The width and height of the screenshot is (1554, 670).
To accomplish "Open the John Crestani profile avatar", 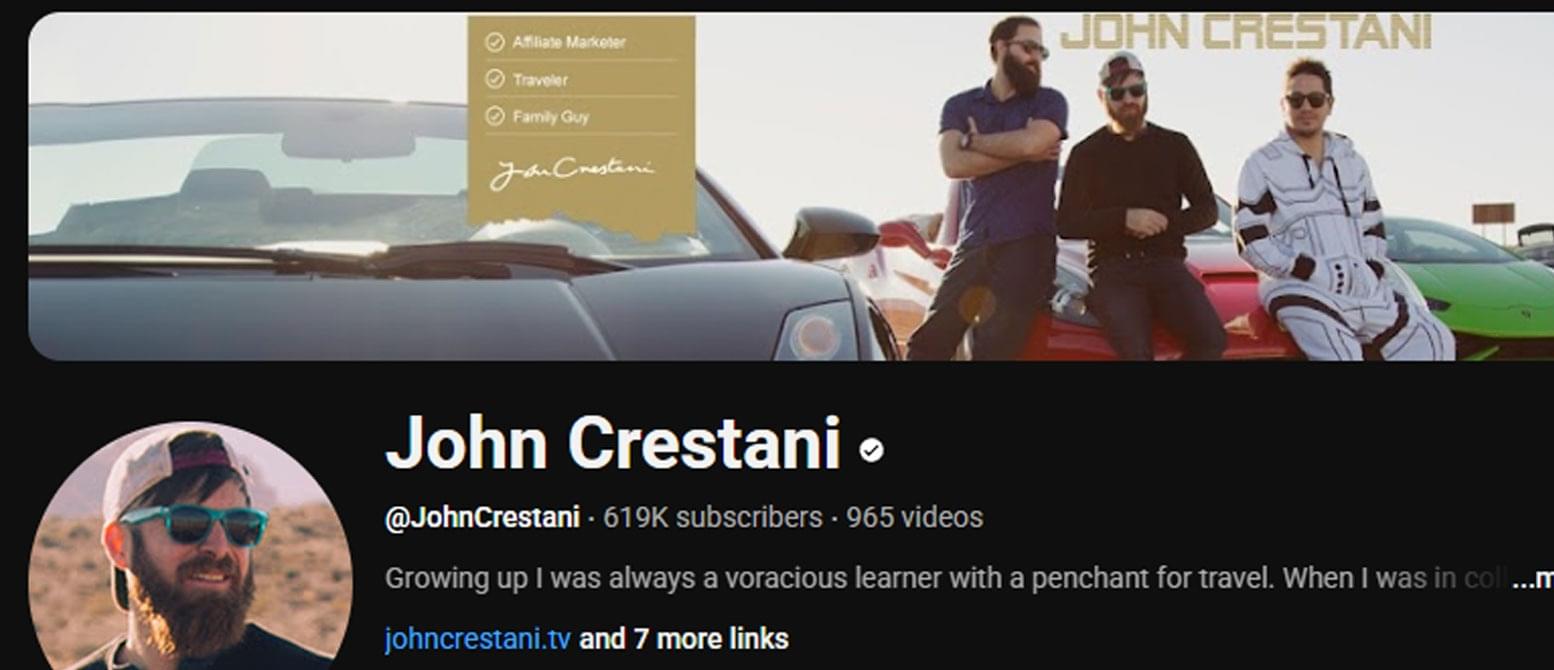I will 190,546.
